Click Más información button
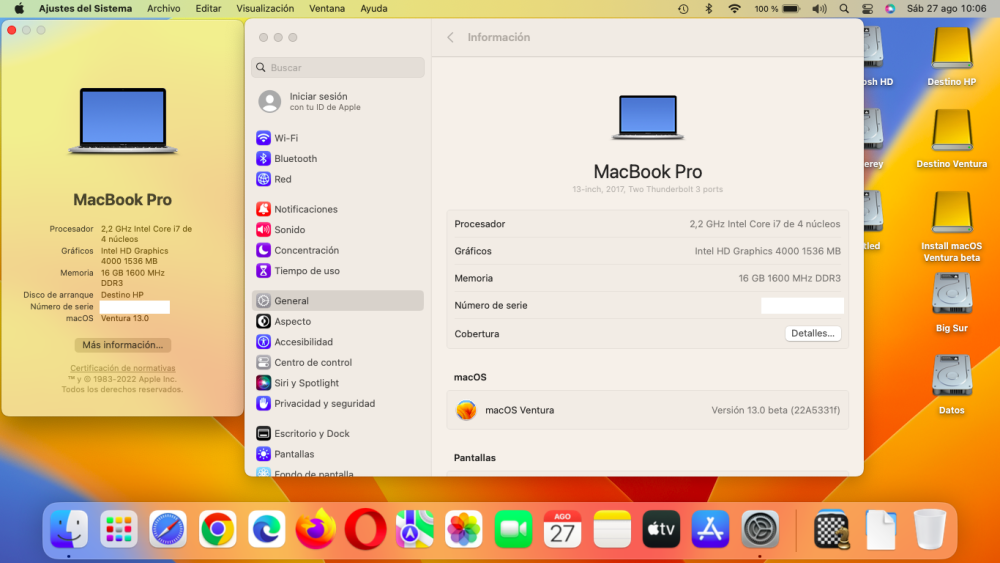The width and height of the screenshot is (1000, 563). click(122, 345)
